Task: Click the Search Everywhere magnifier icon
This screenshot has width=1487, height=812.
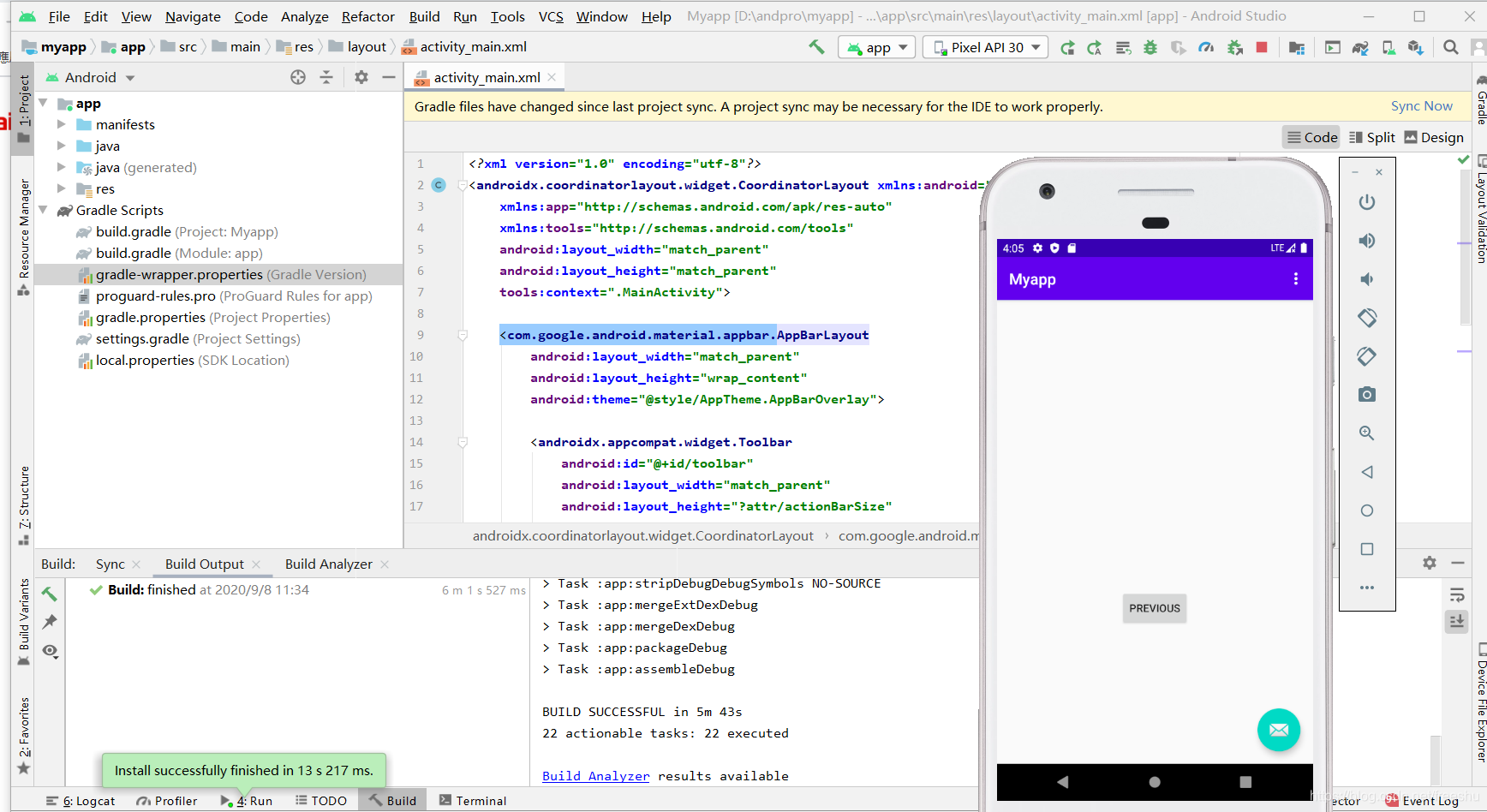Action: 1450,48
